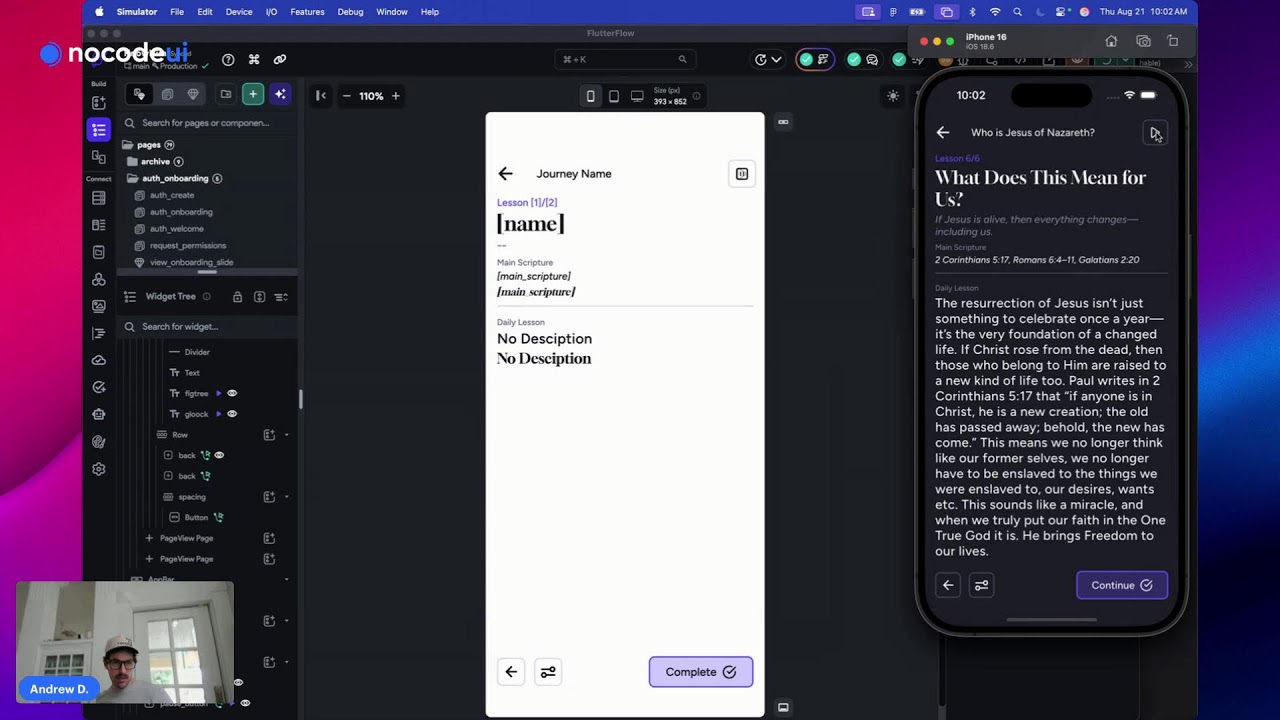Image resolution: width=1280 pixels, height=720 pixels.
Task: Open the keyboard shortcuts command icon
Action: coord(254,60)
